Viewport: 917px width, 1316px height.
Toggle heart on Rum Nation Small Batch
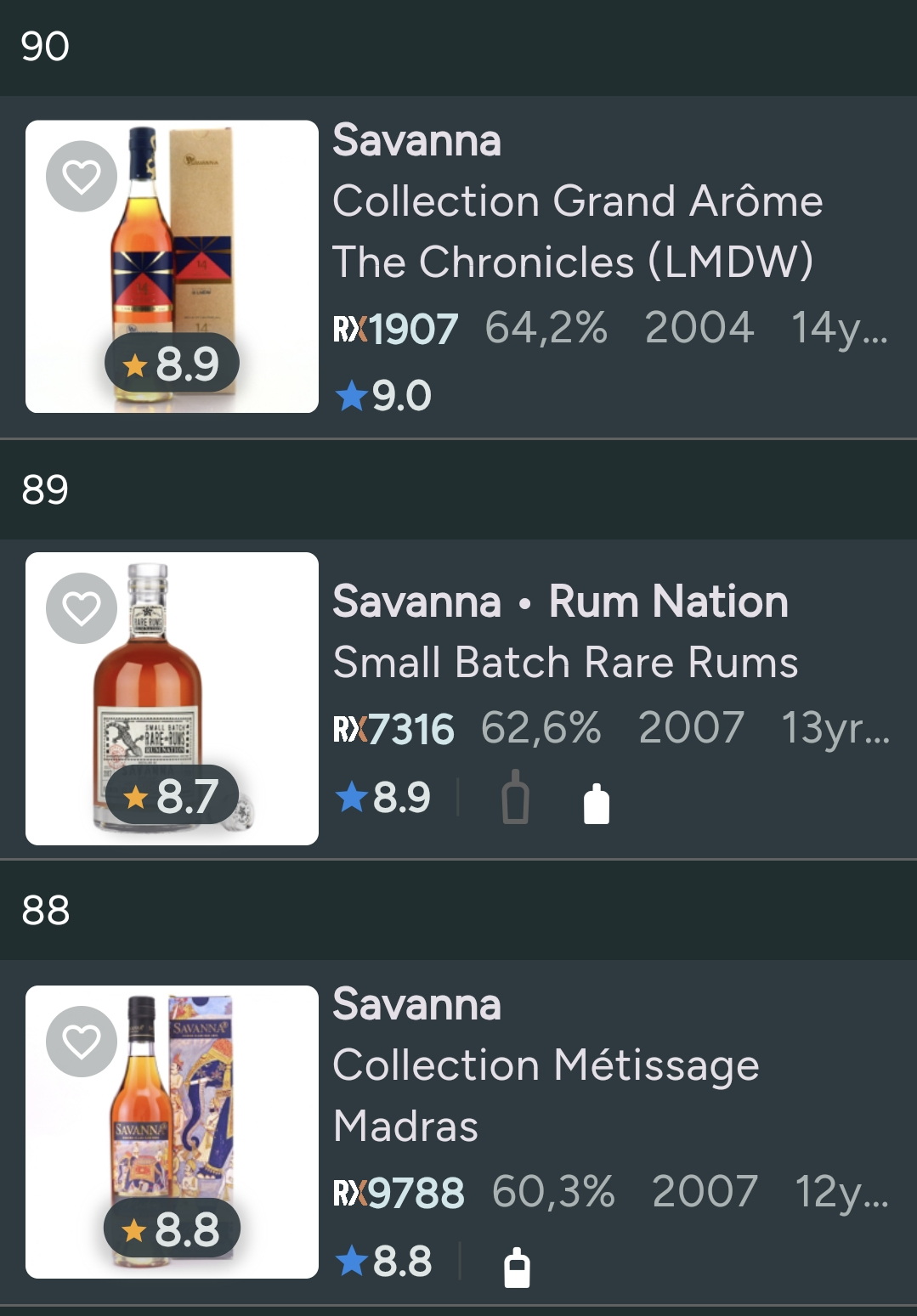pyautogui.click(x=82, y=608)
